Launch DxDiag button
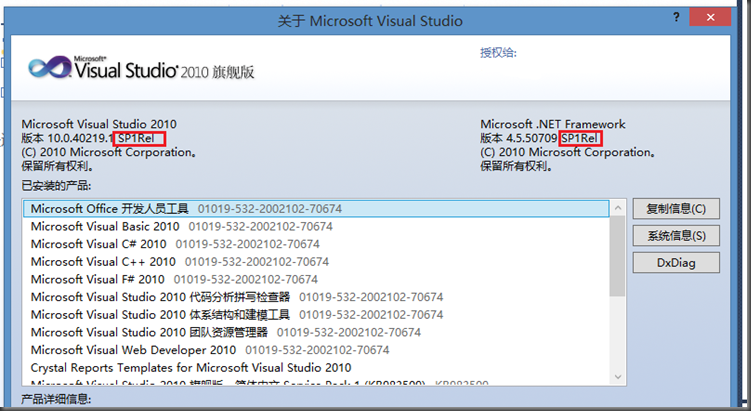Image resolution: width=751 pixels, height=411 pixels. 676,263
